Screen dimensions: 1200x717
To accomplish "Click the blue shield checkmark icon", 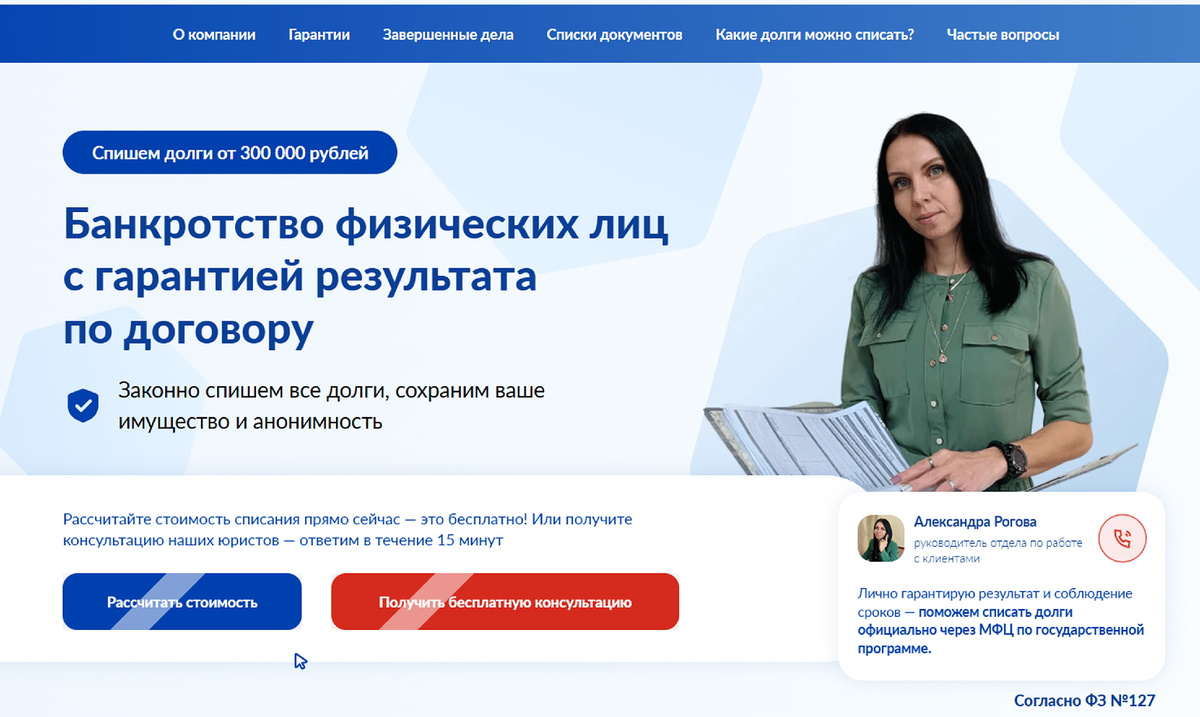I will point(82,405).
